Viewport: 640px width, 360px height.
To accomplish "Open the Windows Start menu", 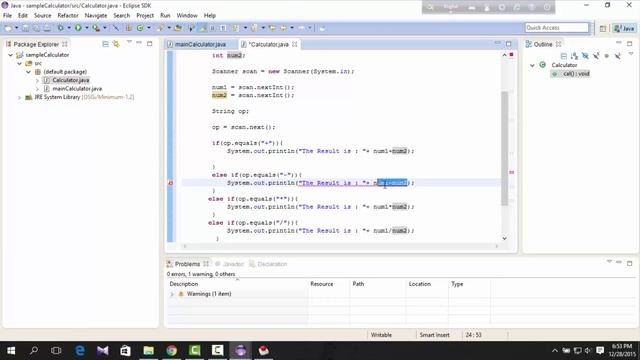I will point(11,350).
